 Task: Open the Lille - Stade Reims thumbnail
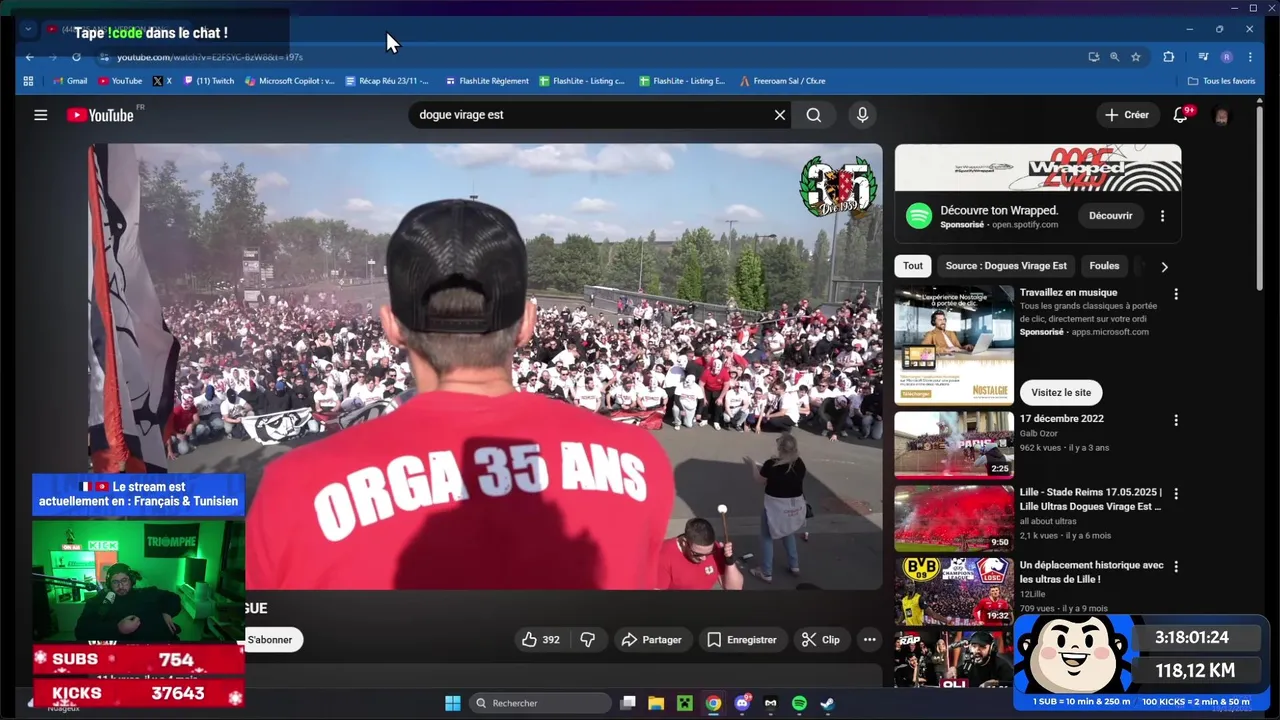click(954, 518)
